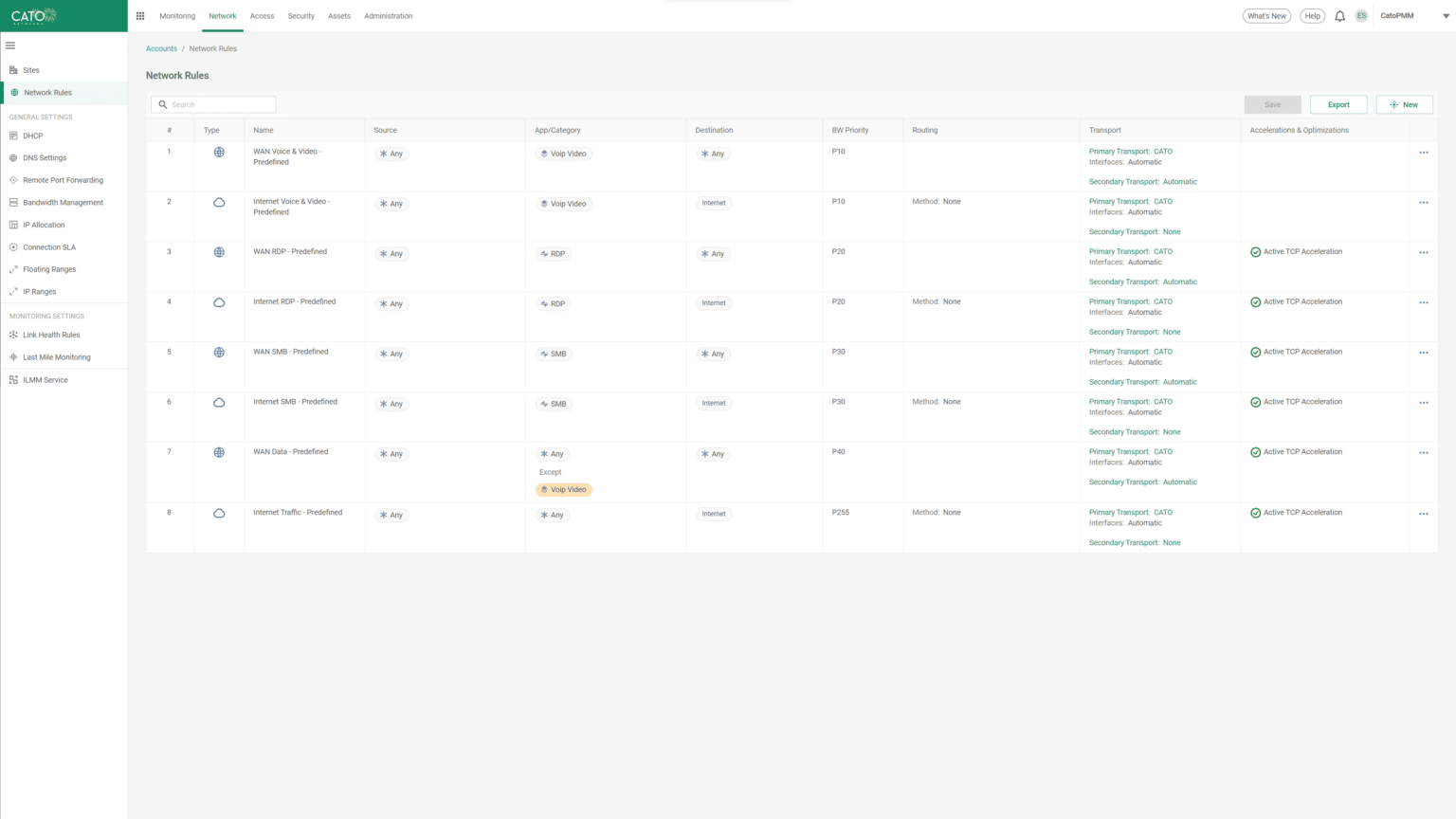Click cloud type icon for Internet SMB rule
The height and width of the screenshot is (819, 1456).
[x=219, y=403]
